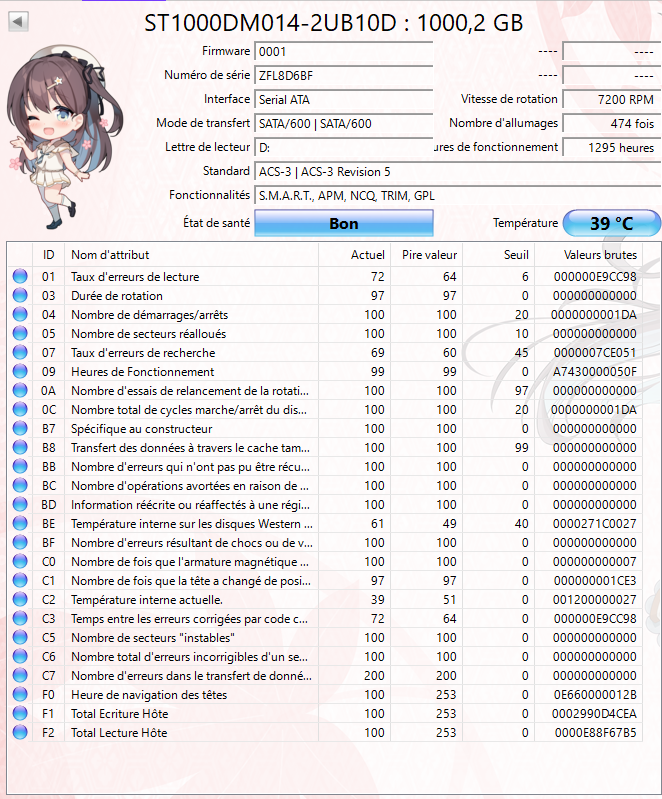Click the drive letter field D:
This screenshot has height=799, width=662.
(344, 147)
